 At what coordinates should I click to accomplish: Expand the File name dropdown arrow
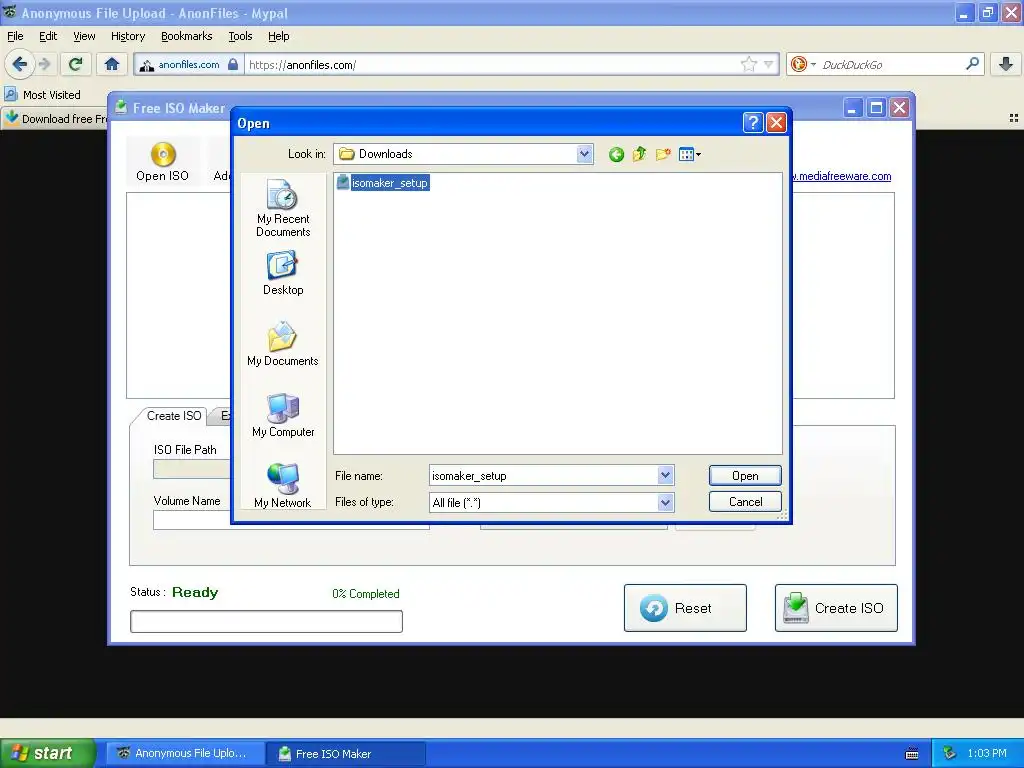pyautogui.click(x=665, y=475)
